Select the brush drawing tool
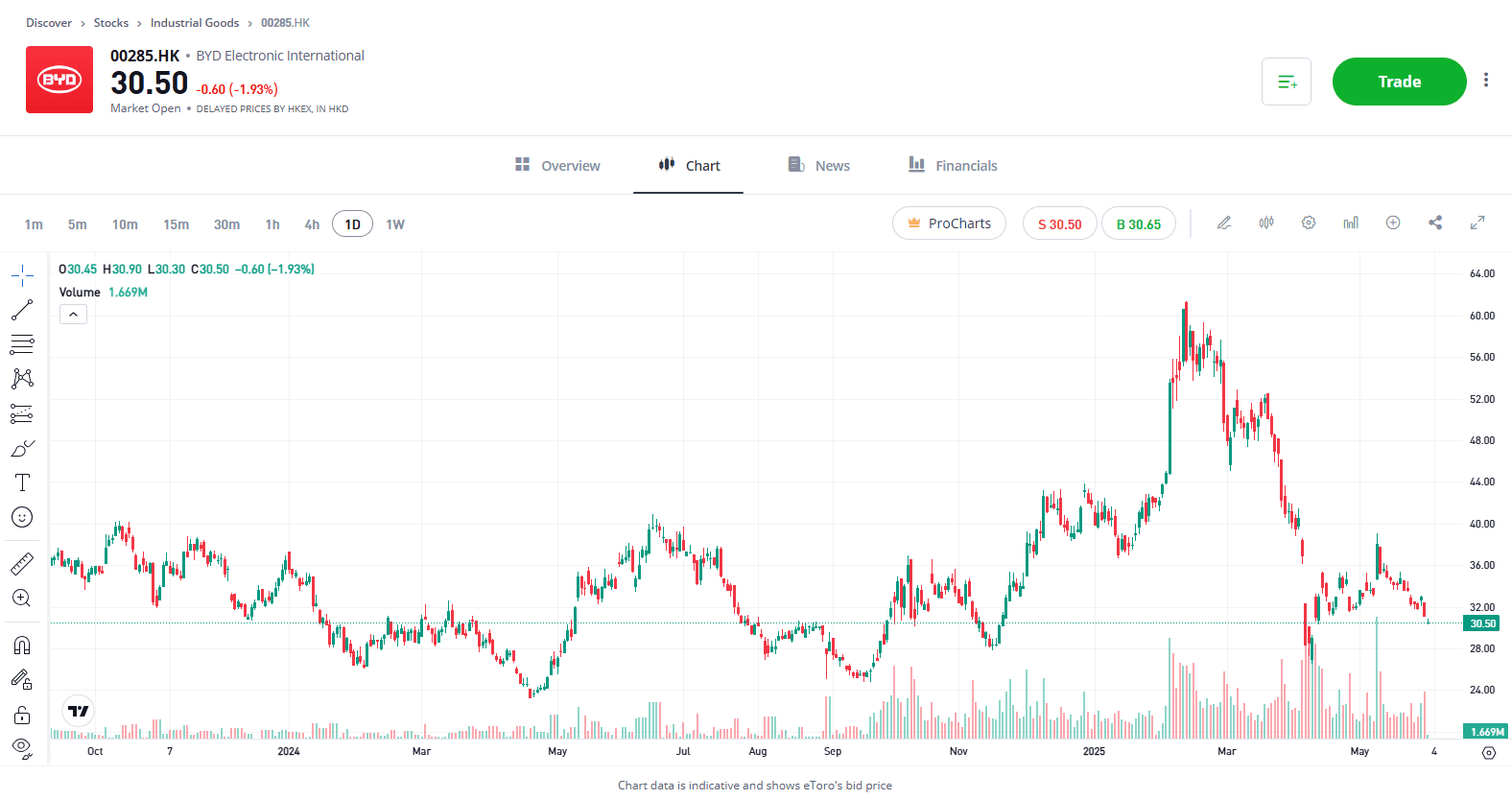This screenshot has height=799, width=1512. tap(22, 448)
